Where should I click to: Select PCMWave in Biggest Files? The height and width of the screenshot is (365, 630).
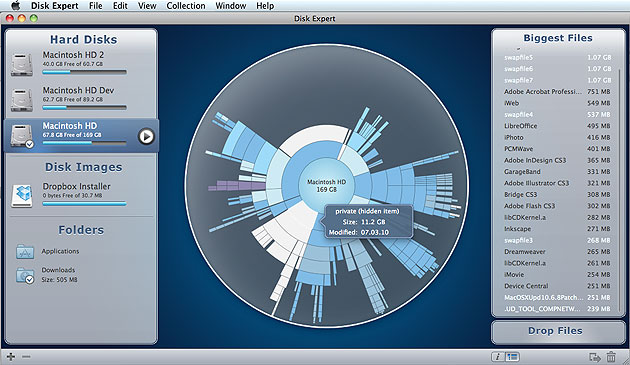pos(558,149)
